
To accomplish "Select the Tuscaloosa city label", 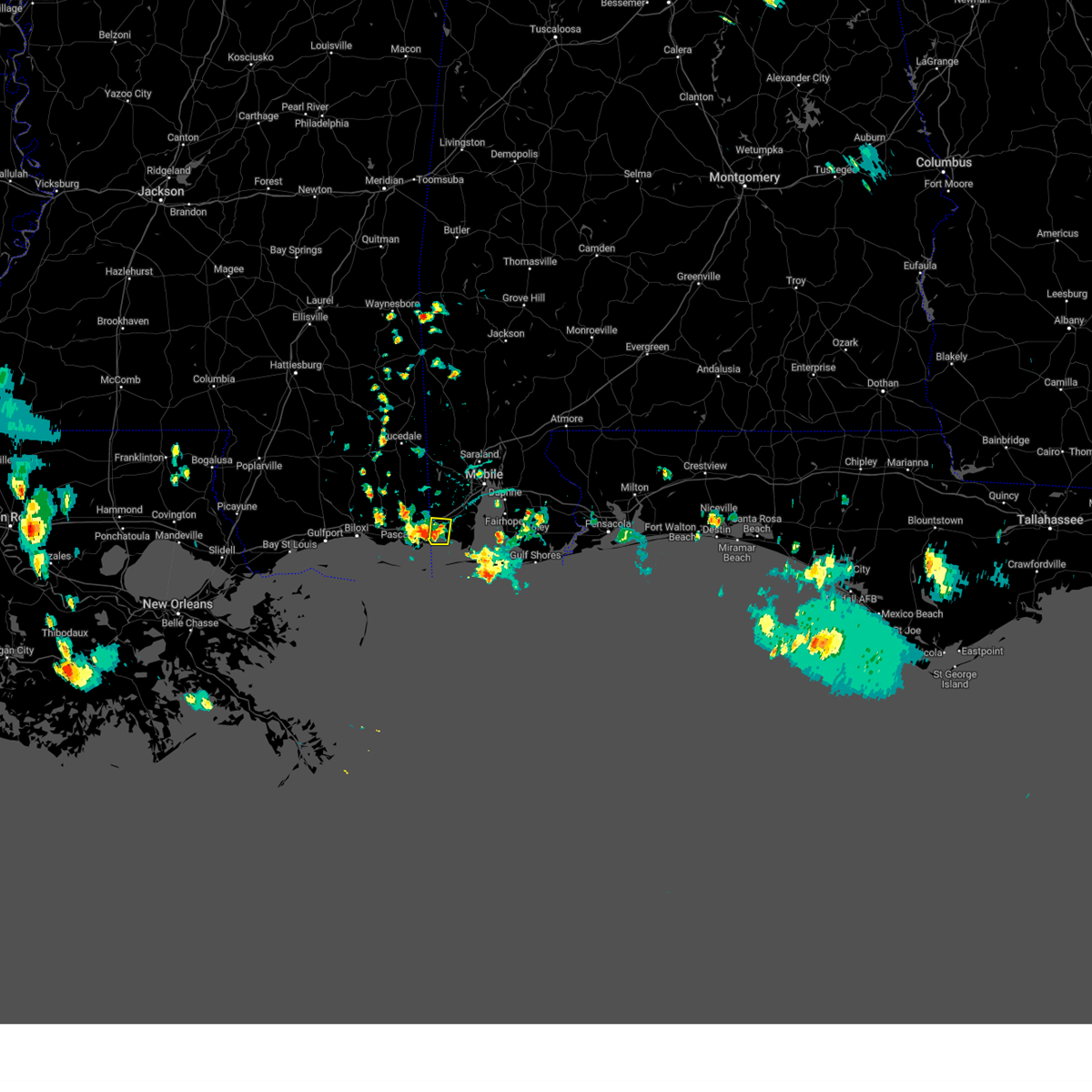I will coord(555,29).
